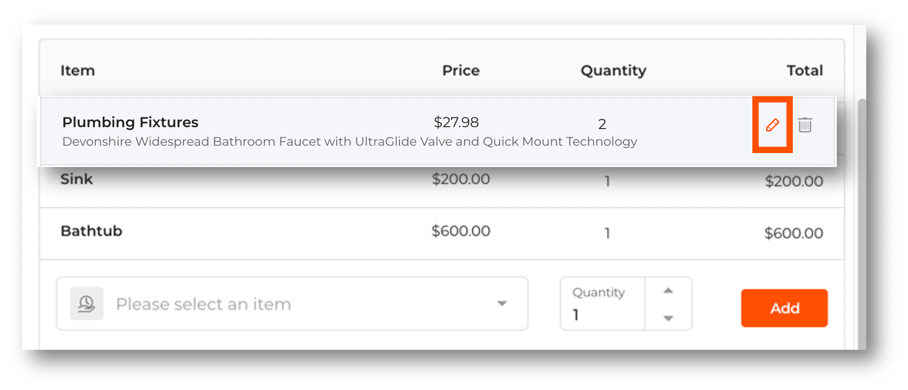The height and width of the screenshot is (390, 908).
Task: Select the Sink row
Action: [x=442, y=181]
